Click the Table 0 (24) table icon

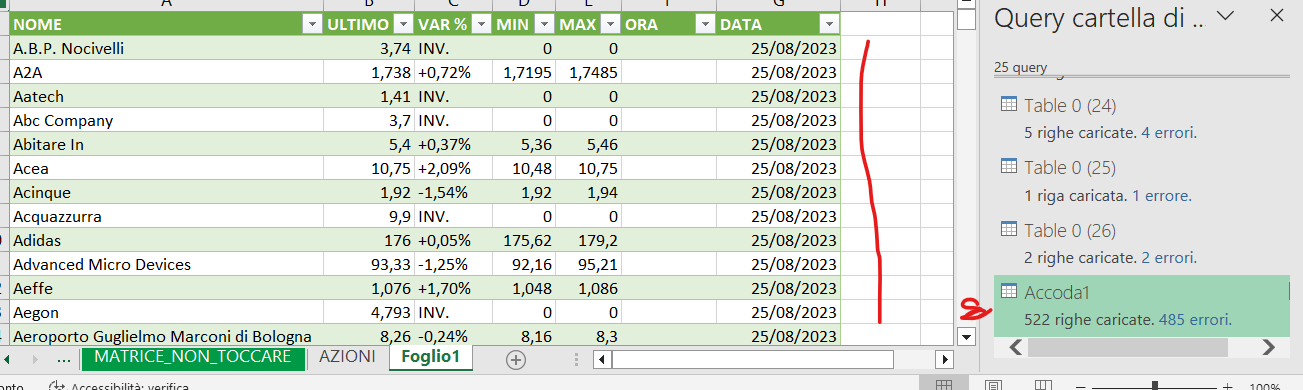[1008, 104]
